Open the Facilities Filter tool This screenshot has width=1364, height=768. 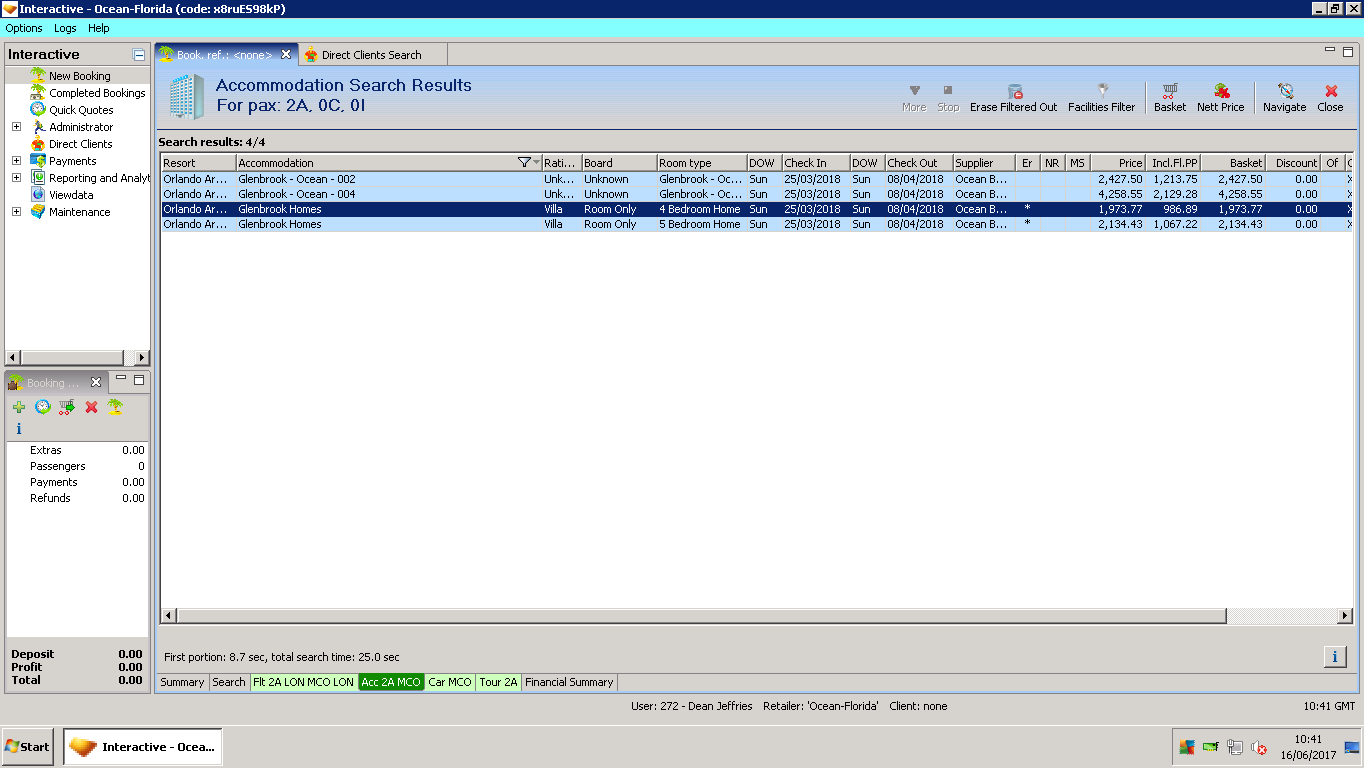(1102, 98)
